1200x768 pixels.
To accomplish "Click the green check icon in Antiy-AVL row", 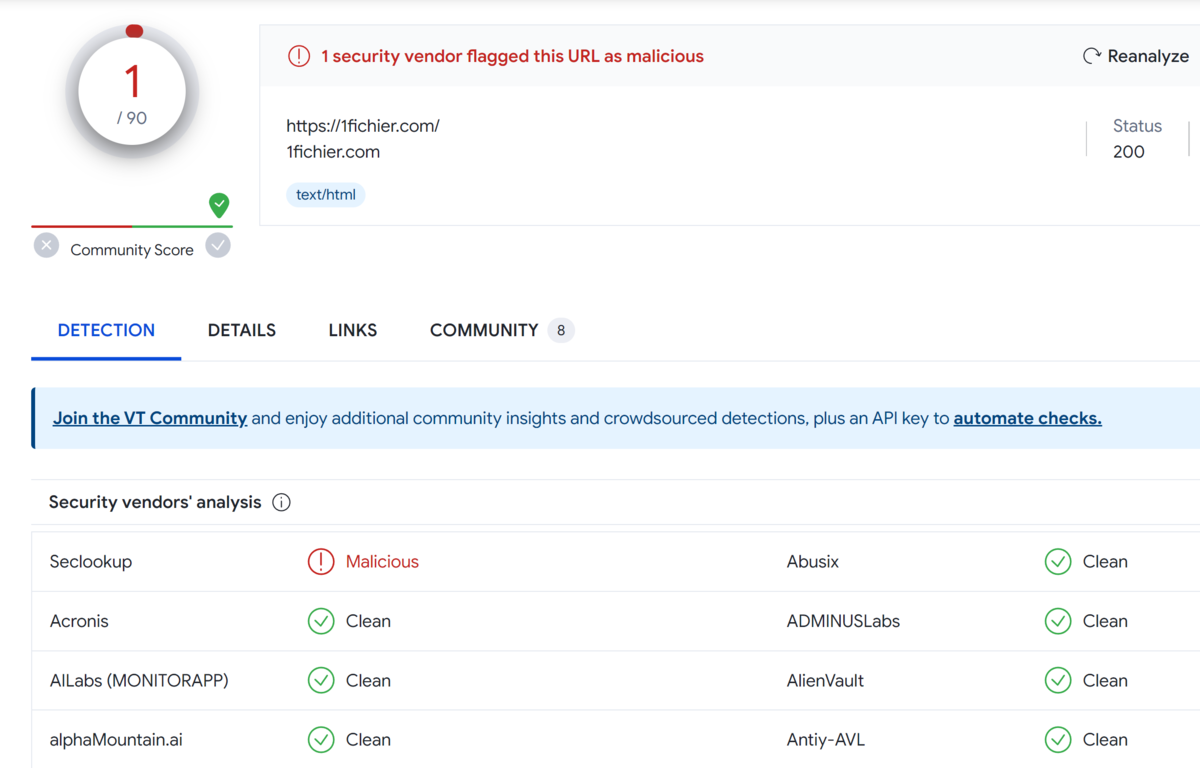I will pos(1058,740).
